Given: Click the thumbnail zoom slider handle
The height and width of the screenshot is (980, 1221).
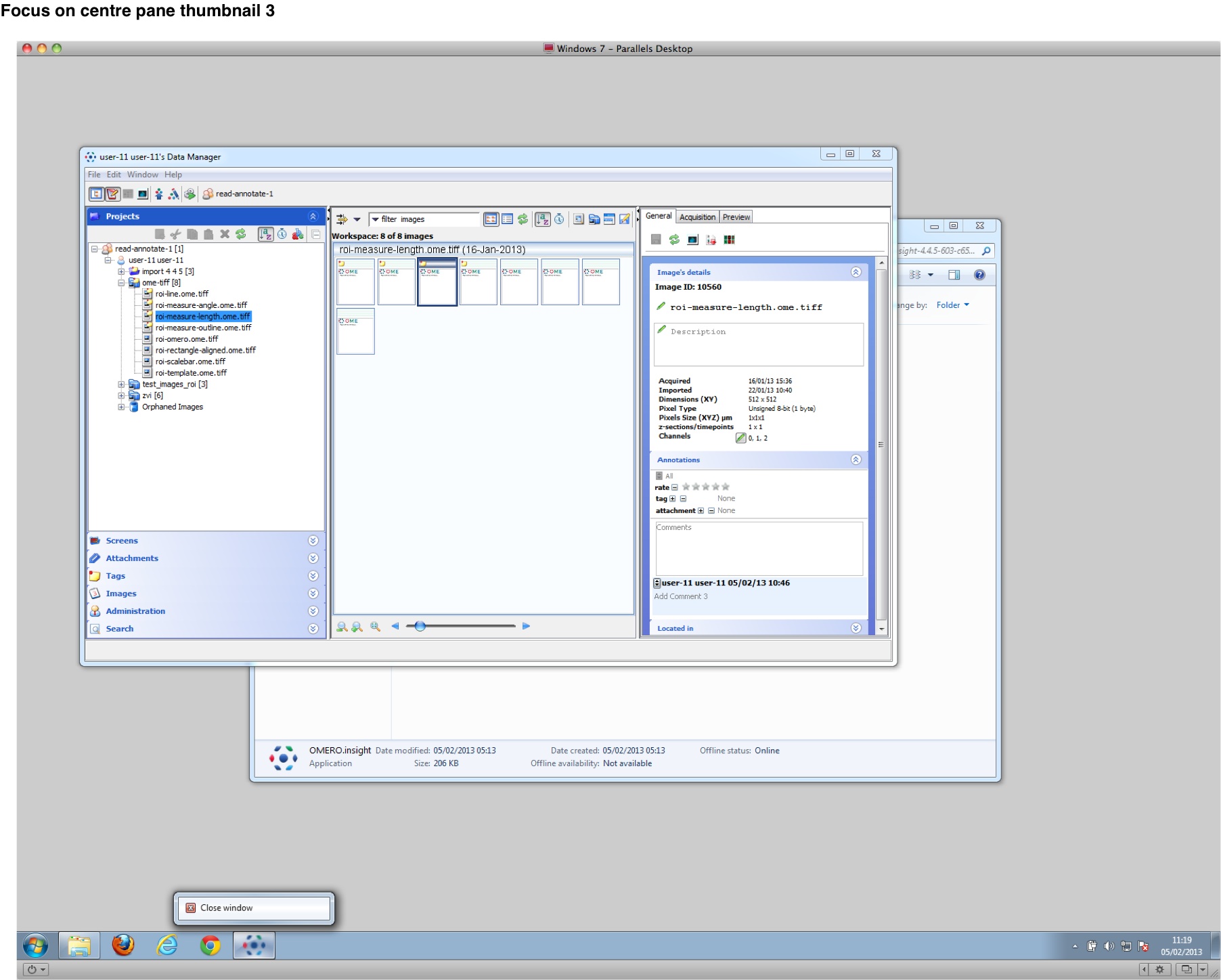Looking at the screenshot, I should click(x=420, y=626).
